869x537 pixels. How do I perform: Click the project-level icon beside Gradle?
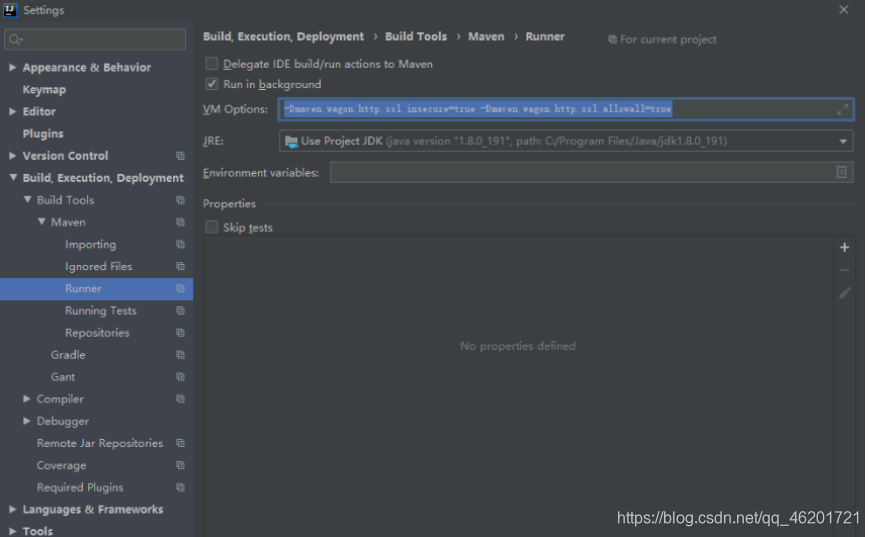[180, 355]
